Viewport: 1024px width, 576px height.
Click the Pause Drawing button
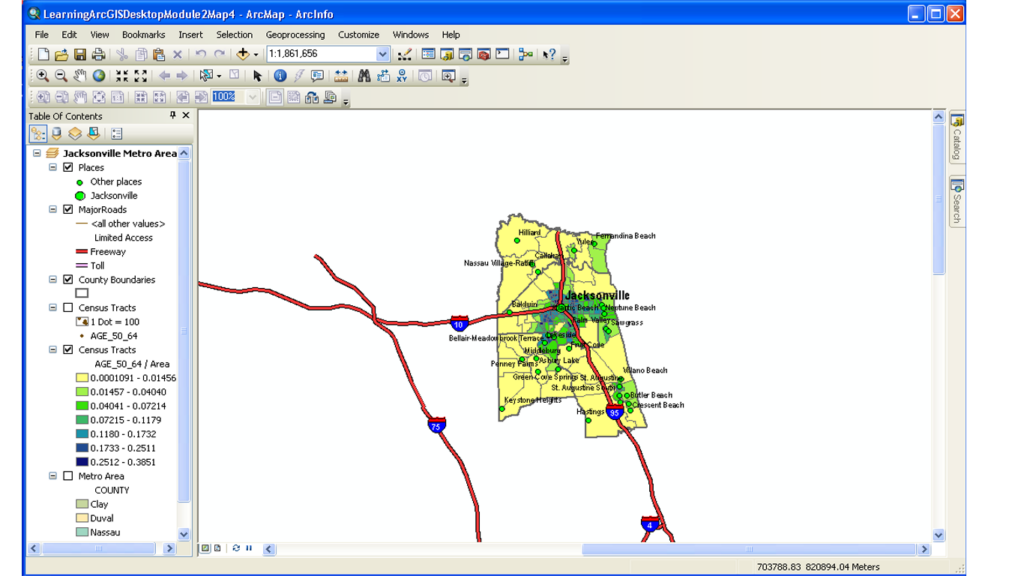tap(249, 549)
